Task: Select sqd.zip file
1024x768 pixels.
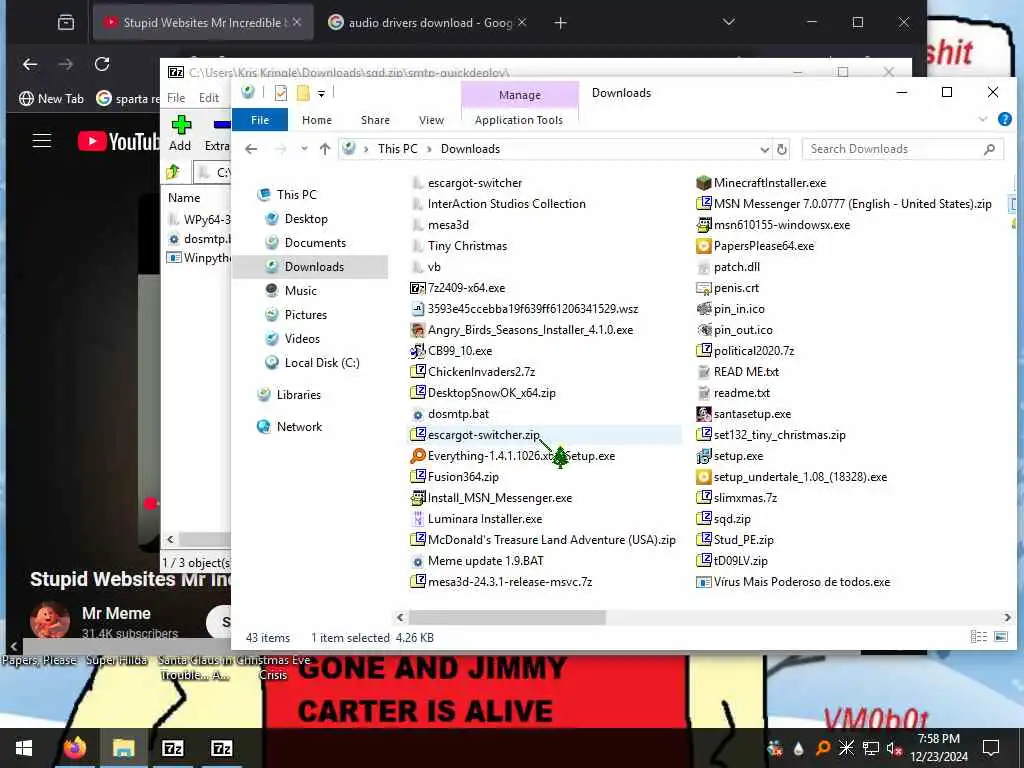Action: [x=724, y=519]
